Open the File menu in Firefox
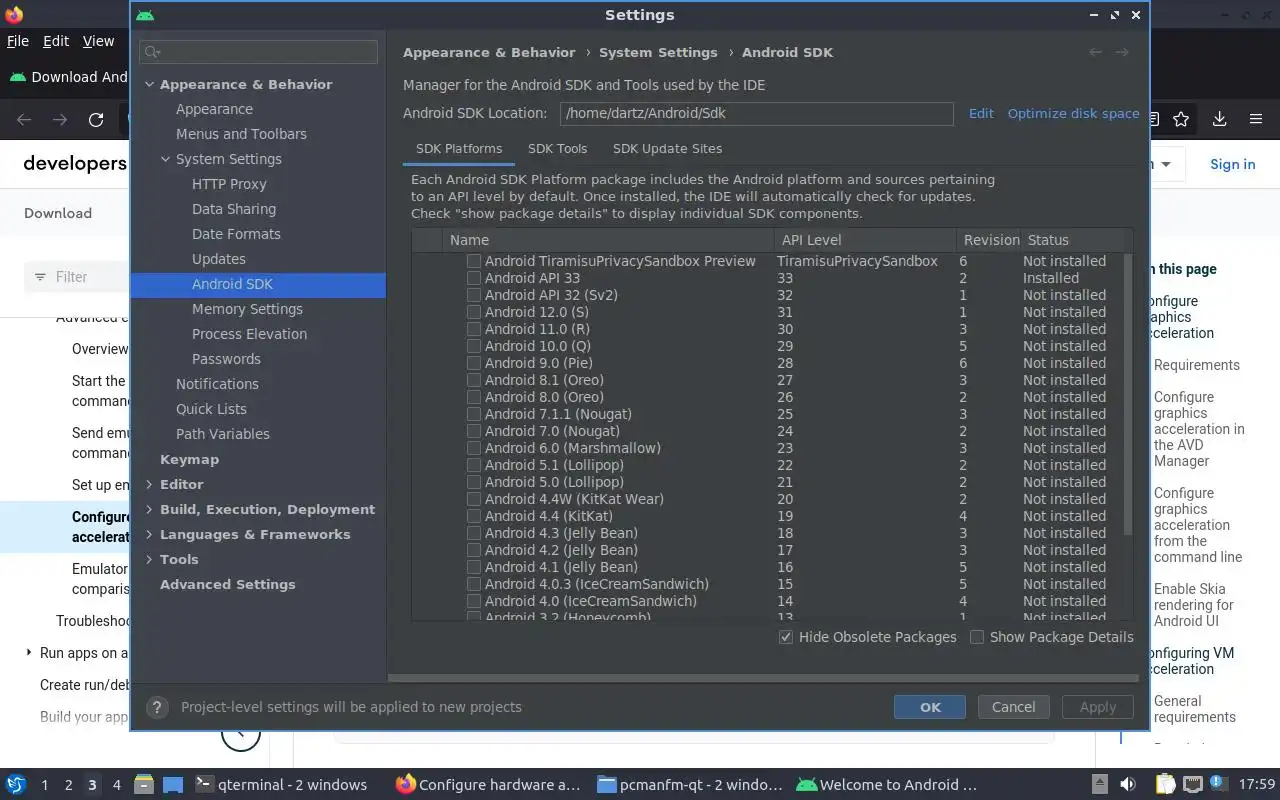Image resolution: width=1280 pixels, height=800 pixels. 18,41
